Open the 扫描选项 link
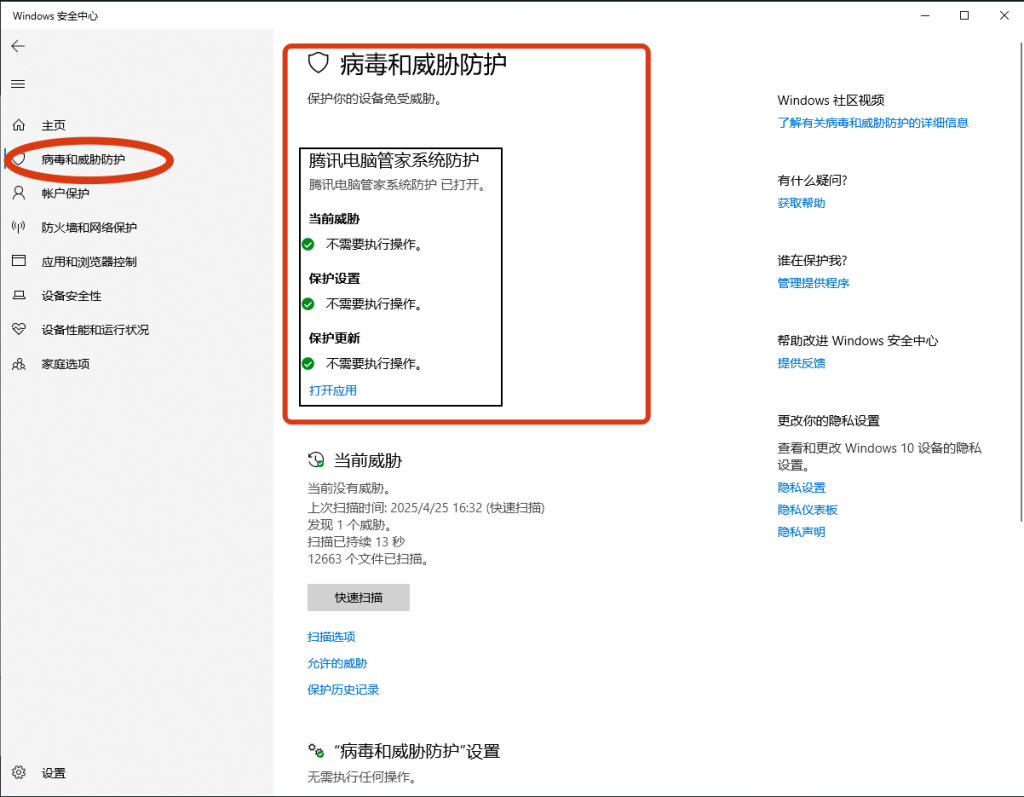 (331, 636)
